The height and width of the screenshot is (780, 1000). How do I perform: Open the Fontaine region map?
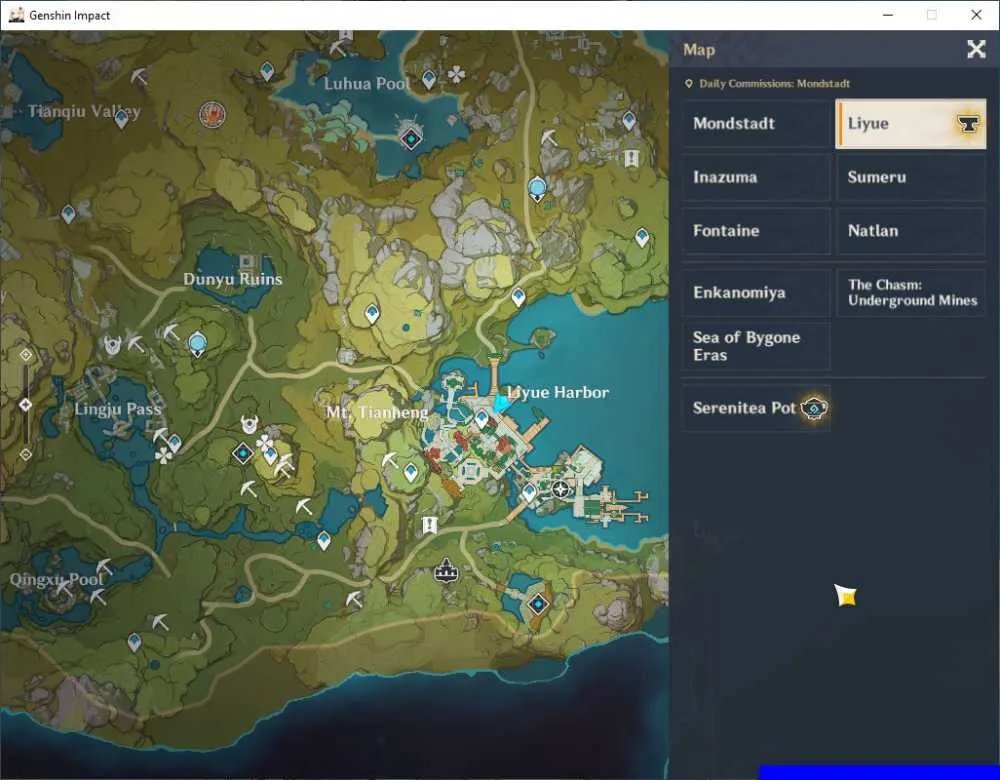(x=756, y=231)
